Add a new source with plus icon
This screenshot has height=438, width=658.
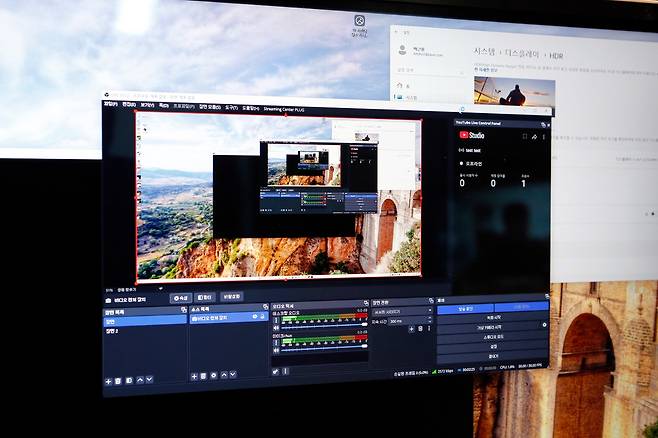(194, 376)
